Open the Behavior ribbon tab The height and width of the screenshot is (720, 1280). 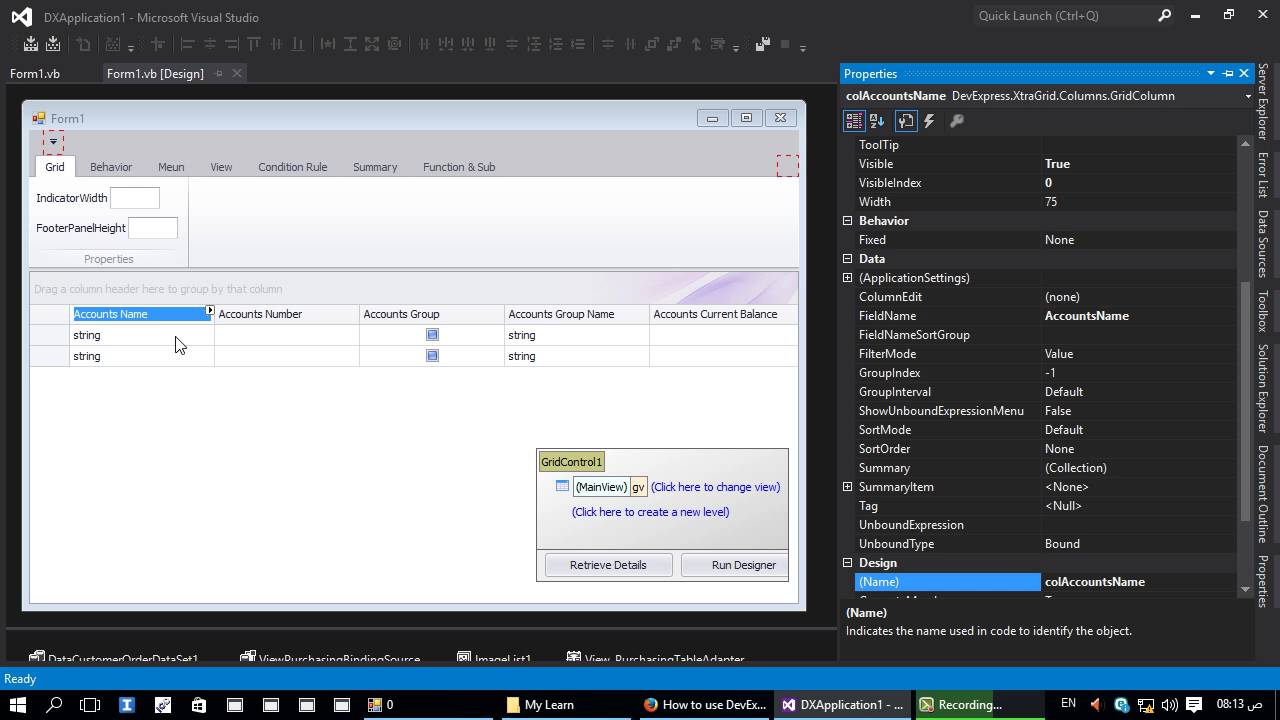111,167
